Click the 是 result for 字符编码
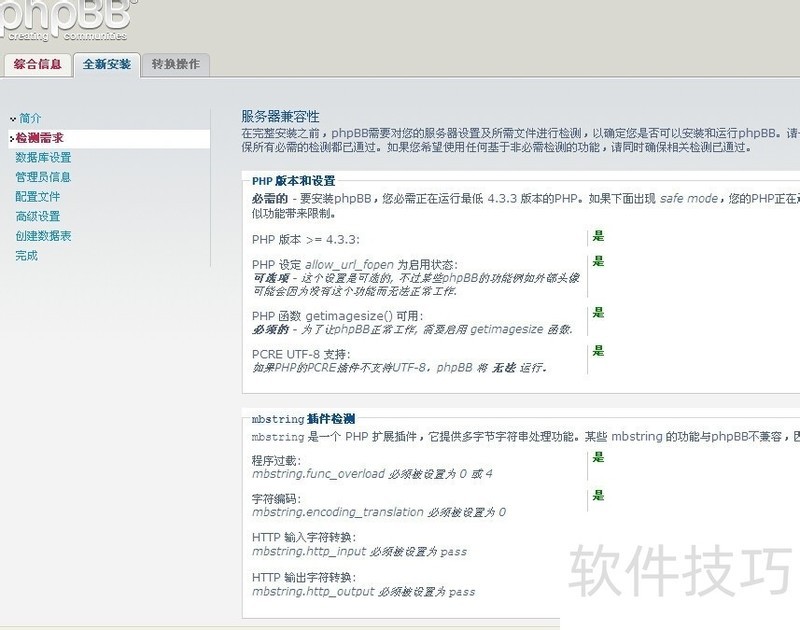Image resolution: width=800 pixels, height=630 pixels. [598, 496]
